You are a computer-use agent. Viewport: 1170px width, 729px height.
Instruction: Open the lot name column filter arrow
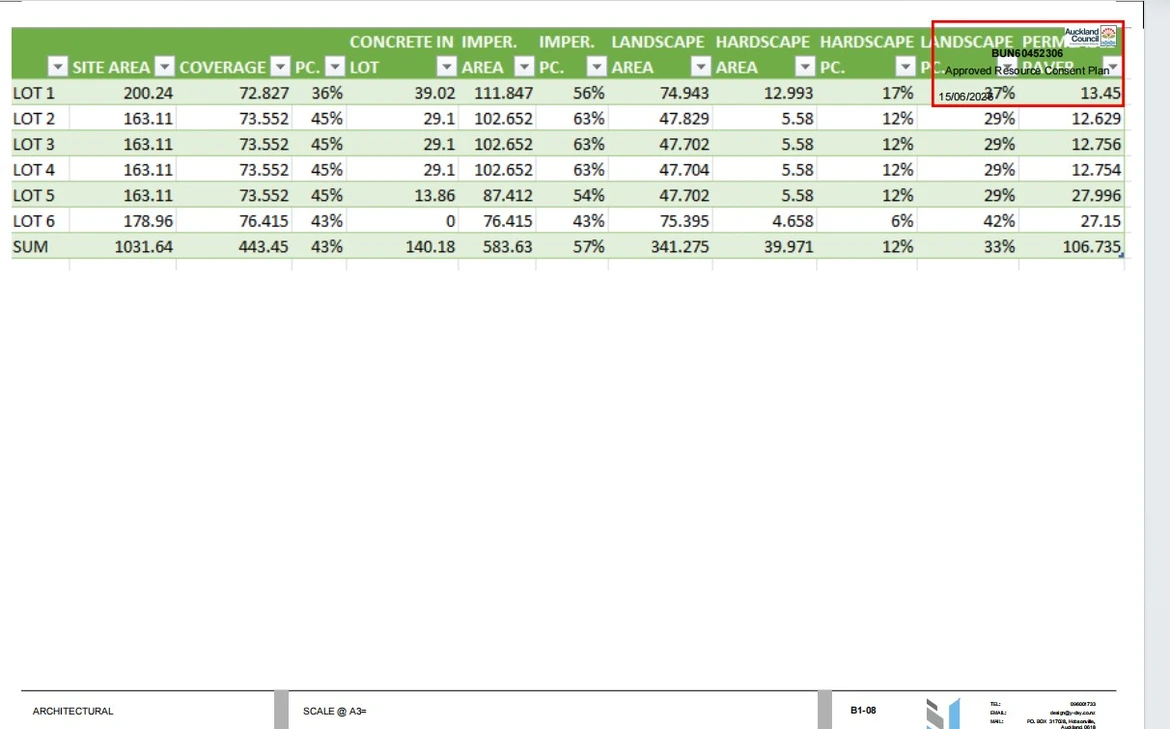(x=57, y=67)
